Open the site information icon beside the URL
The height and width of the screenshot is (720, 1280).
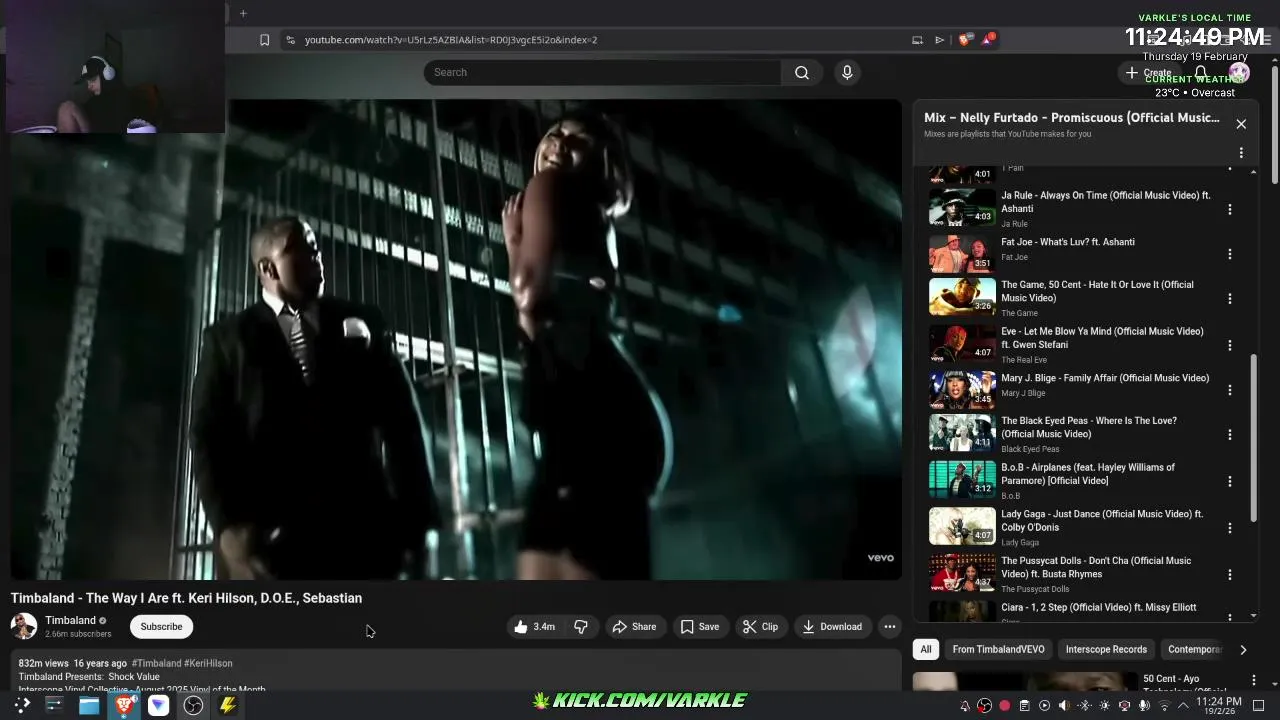pyautogui.click(x=290, y=40)
